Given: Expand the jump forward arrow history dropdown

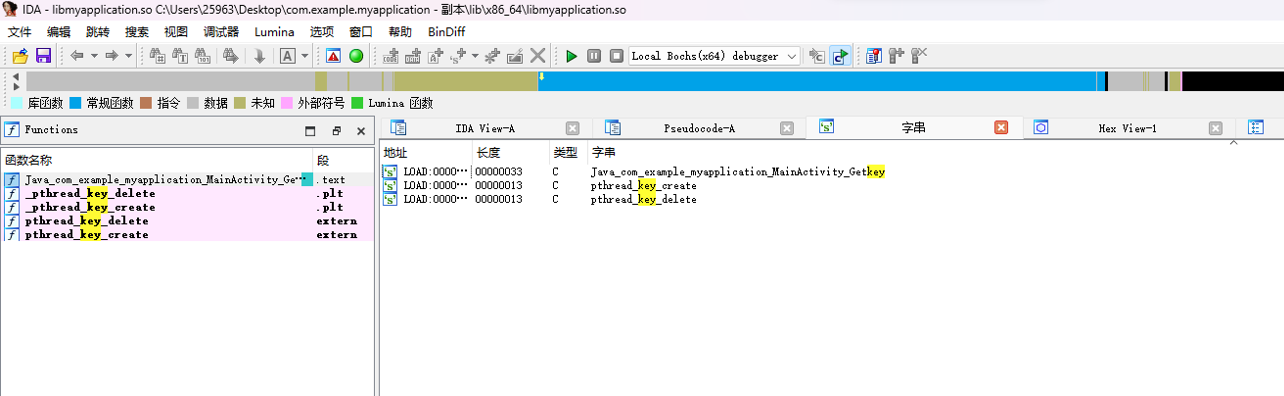Looking at the screenshot, I should pyautogui.click(x=128, y=56).
